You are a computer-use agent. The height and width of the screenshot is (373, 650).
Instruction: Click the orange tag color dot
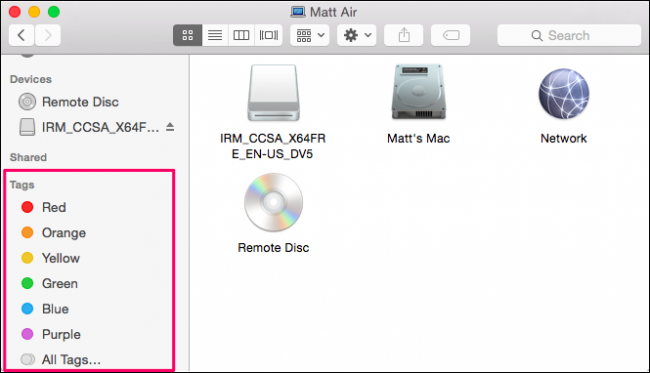tap(27, 233)
